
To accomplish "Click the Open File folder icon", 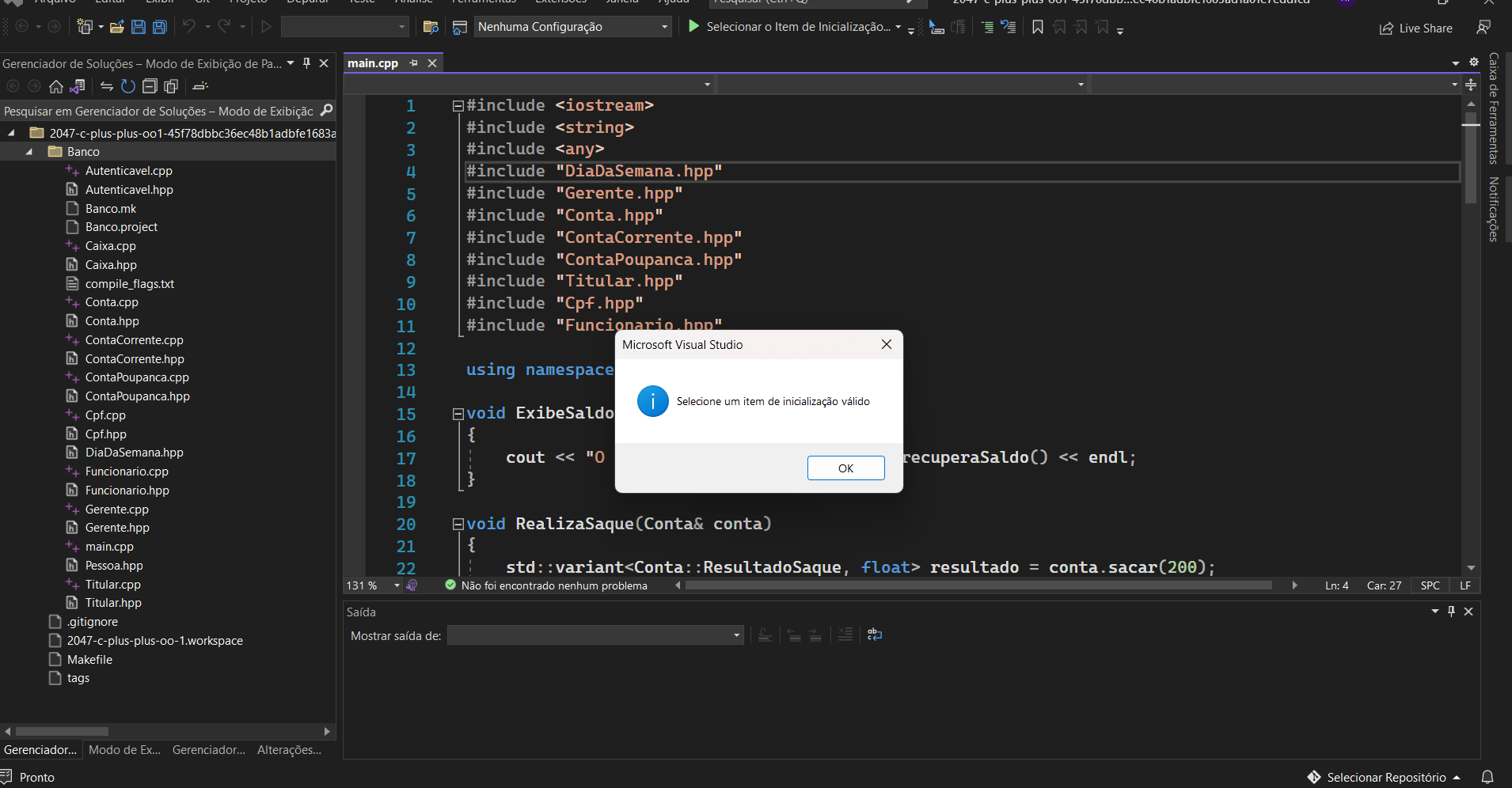I will click(x=116, y=27).
